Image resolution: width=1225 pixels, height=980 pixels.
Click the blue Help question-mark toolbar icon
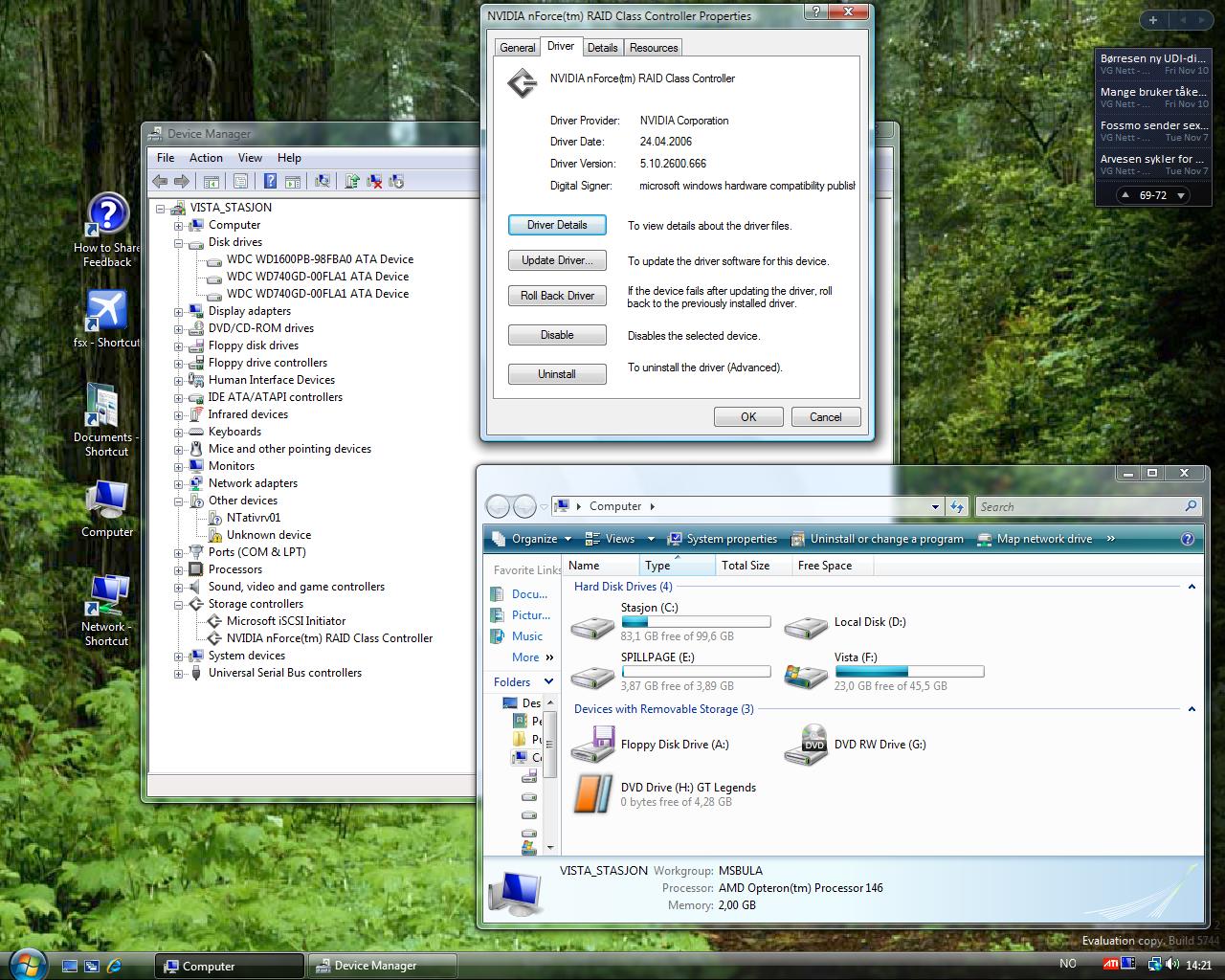[x=271, y=181]
